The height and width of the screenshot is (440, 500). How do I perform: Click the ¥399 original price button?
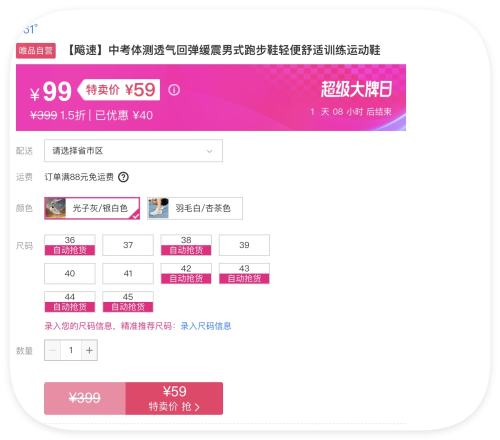click(x=85, y=398)
